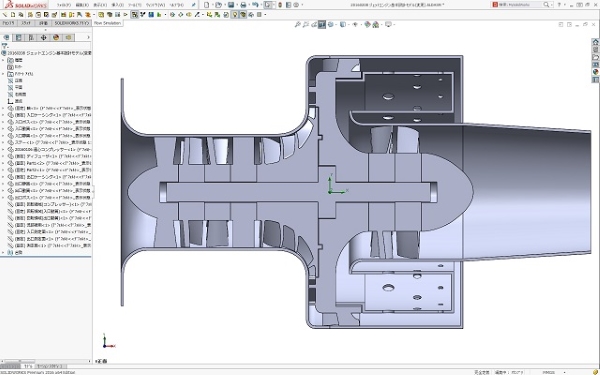Open SOLIDWORKS Resources home icon in task pane
600x375 pixels.
[x=595, y=42]
